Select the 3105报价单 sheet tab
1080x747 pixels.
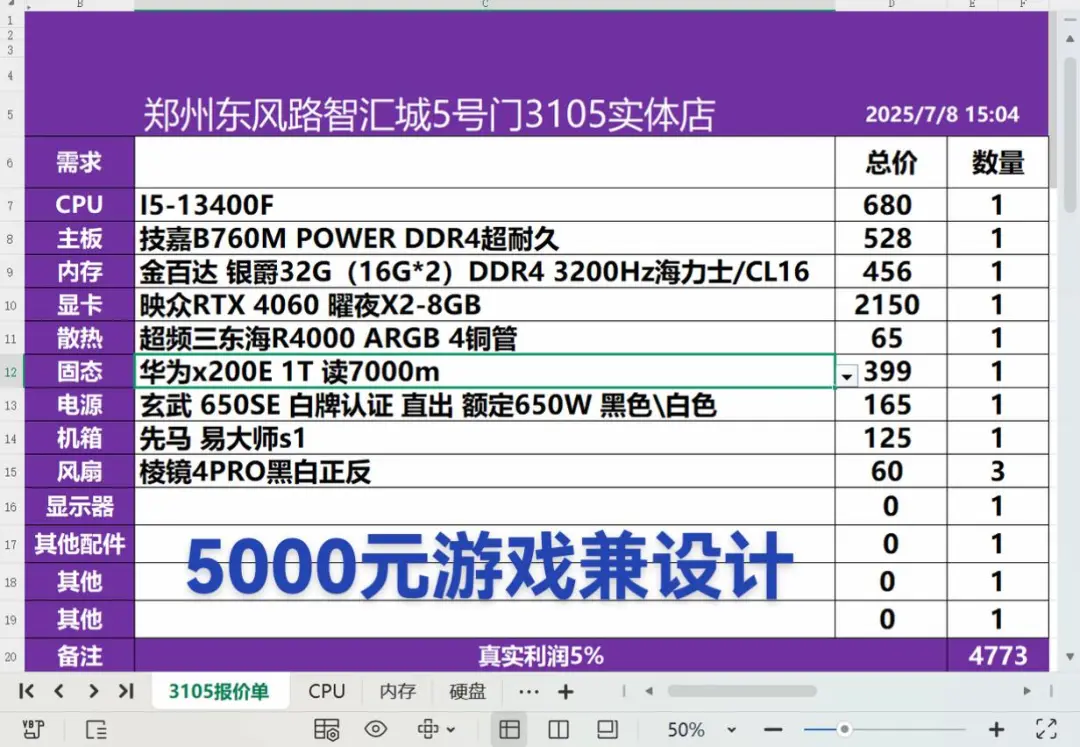coord(219,691)
